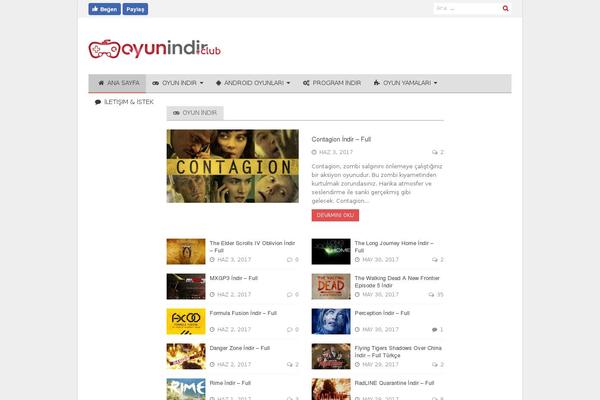Open the Perception thumbnail

(x=331, y=322)
